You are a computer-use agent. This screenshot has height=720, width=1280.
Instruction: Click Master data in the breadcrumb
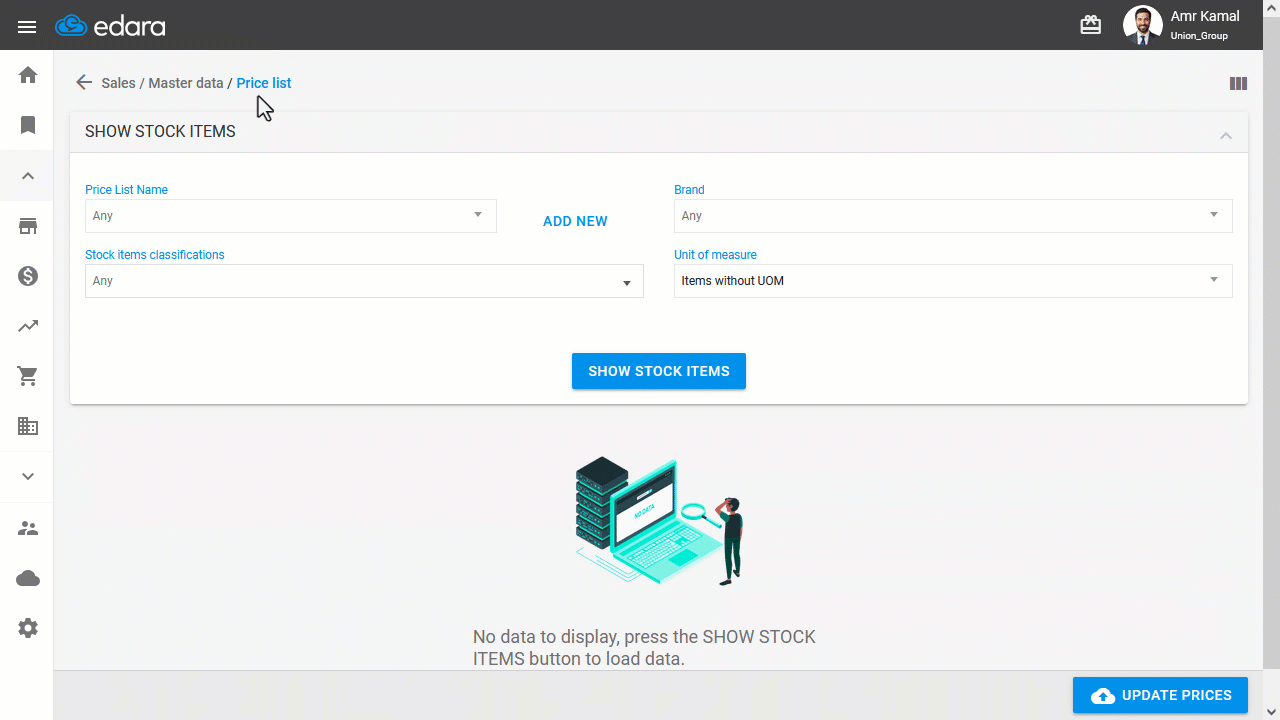pos(186,83)
